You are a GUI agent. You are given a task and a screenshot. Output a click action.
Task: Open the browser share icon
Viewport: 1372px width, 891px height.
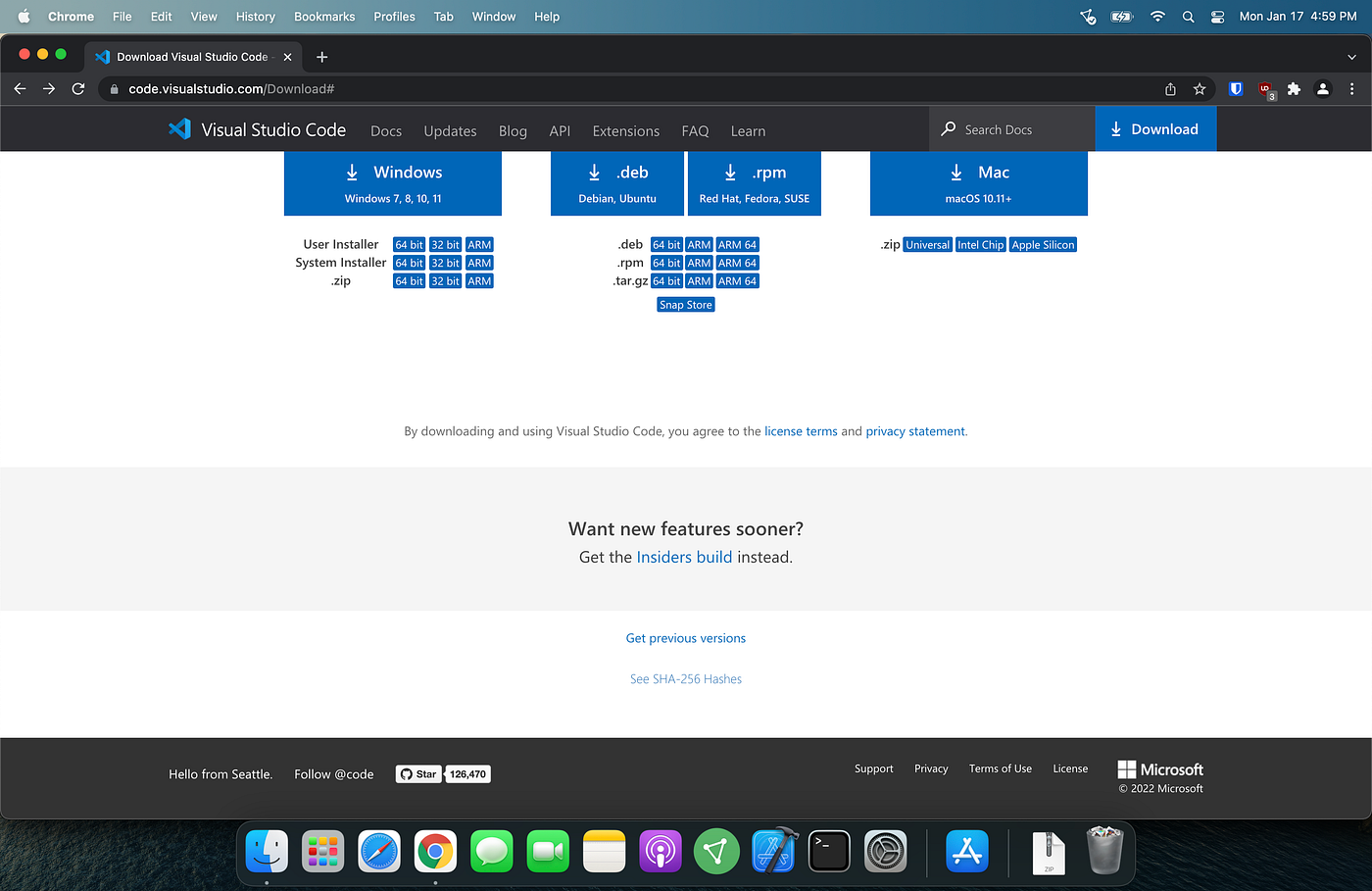[1170, 88]
